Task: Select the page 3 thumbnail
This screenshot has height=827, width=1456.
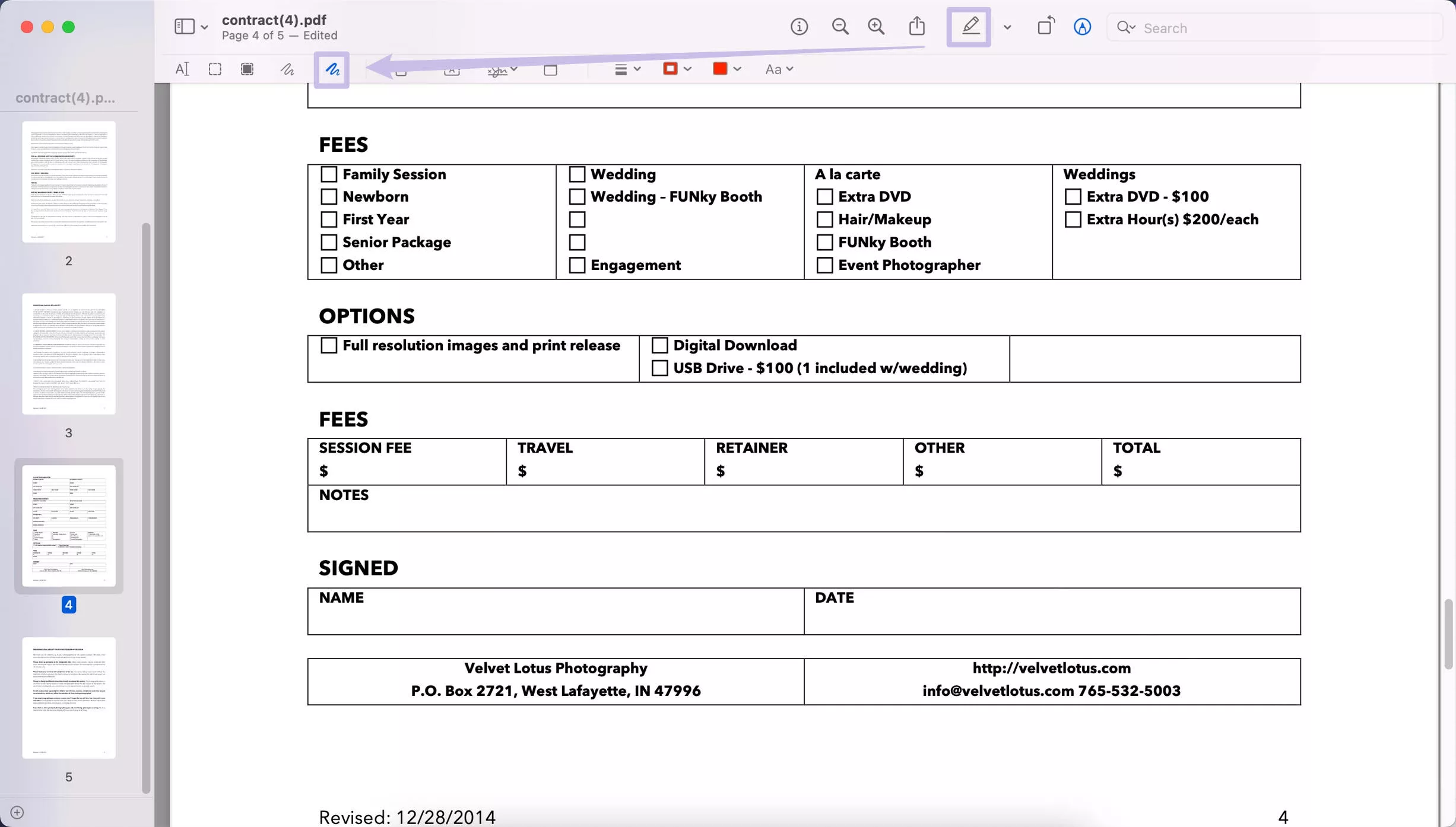Action: tap(68, 354)
